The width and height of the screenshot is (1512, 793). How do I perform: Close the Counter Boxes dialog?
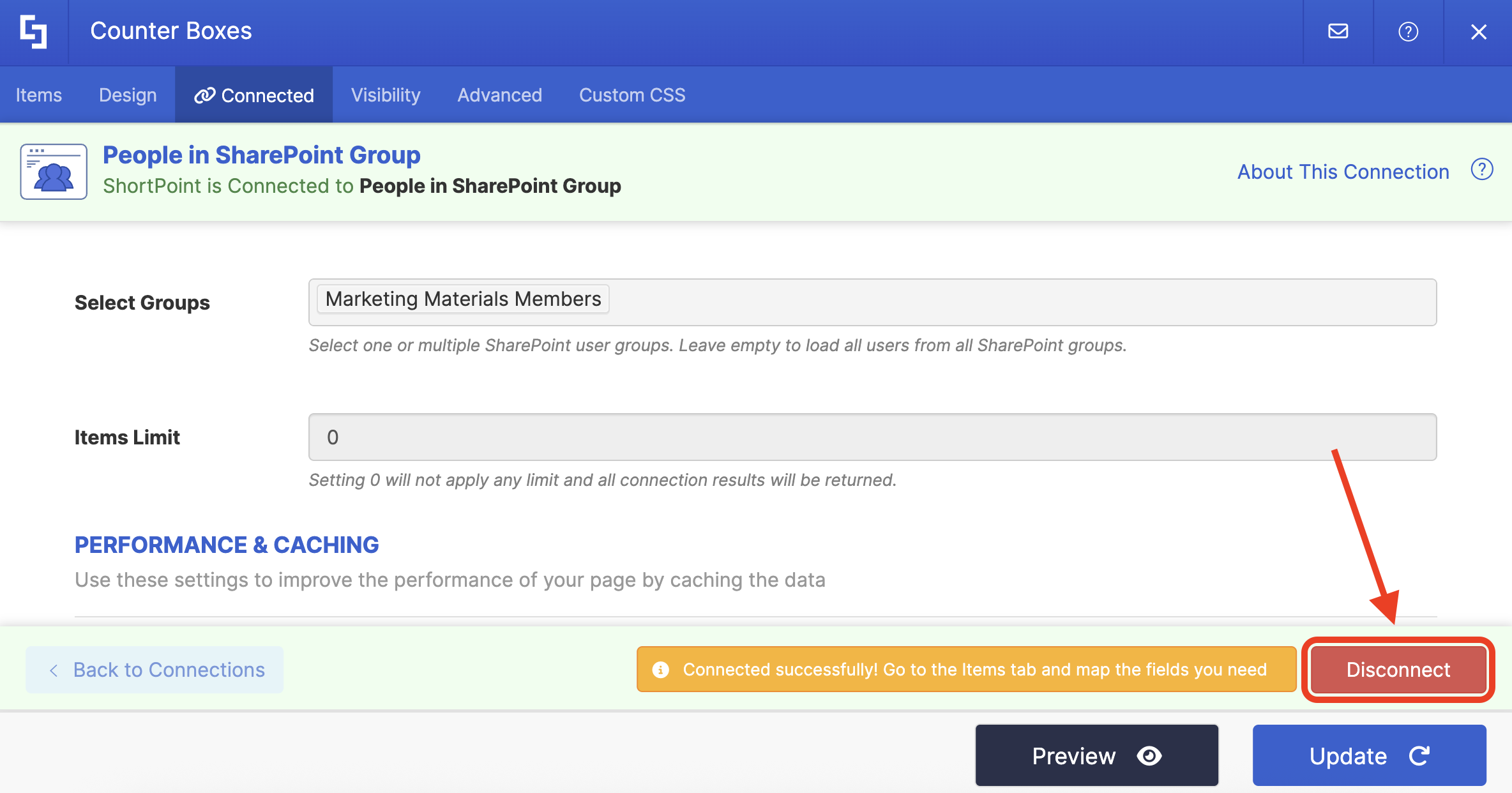[1478, 31]
